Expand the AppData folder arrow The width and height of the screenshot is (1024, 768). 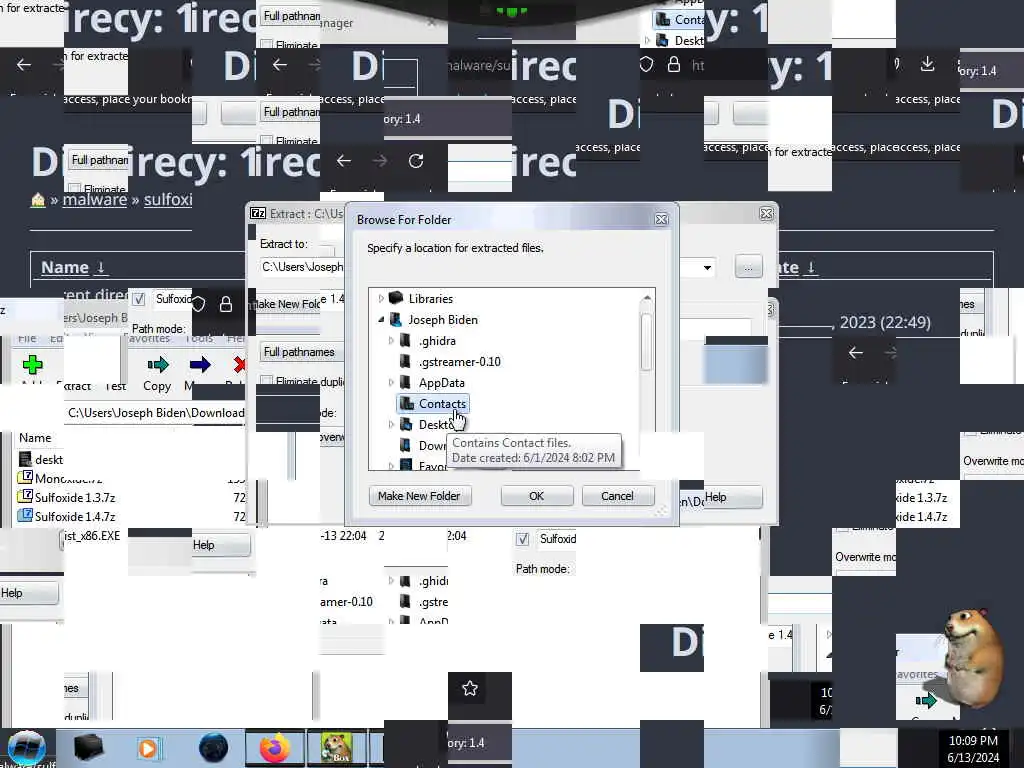click(x=391, y=382)
